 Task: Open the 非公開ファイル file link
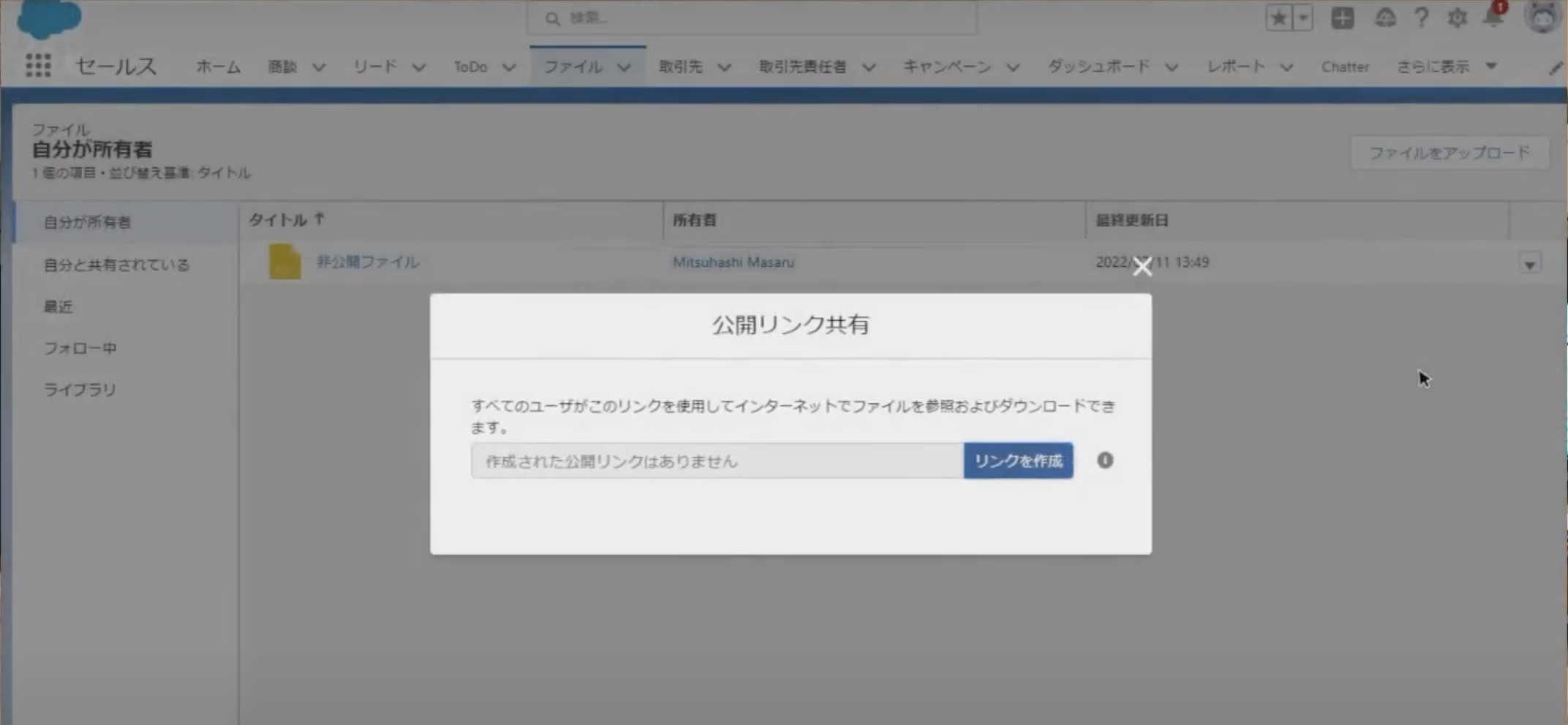pyautogui.click(x=367, y=262)
